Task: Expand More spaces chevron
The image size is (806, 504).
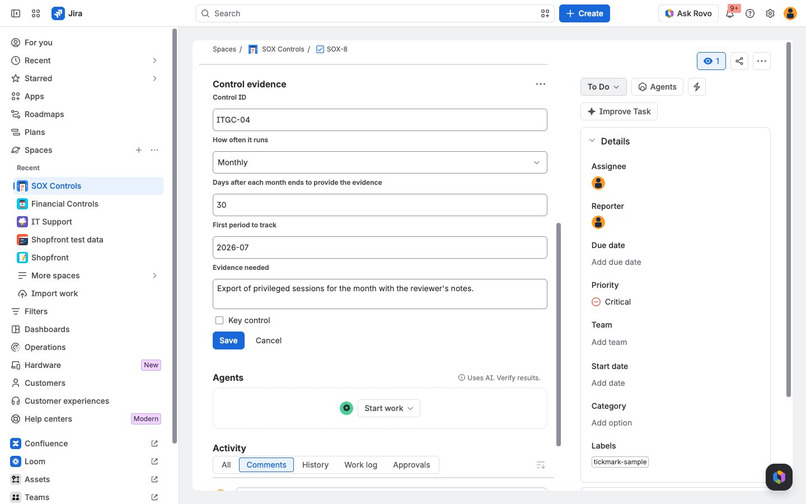Action: point(154,276)
